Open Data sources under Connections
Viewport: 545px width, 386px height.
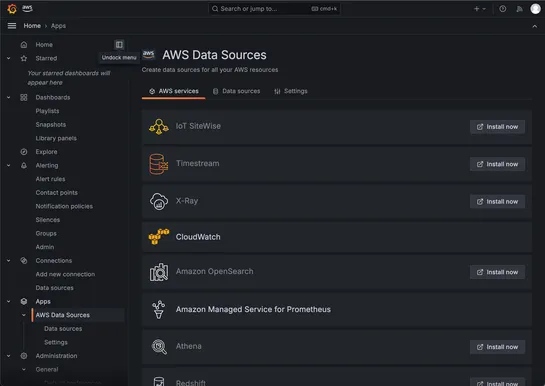[55, 288]
